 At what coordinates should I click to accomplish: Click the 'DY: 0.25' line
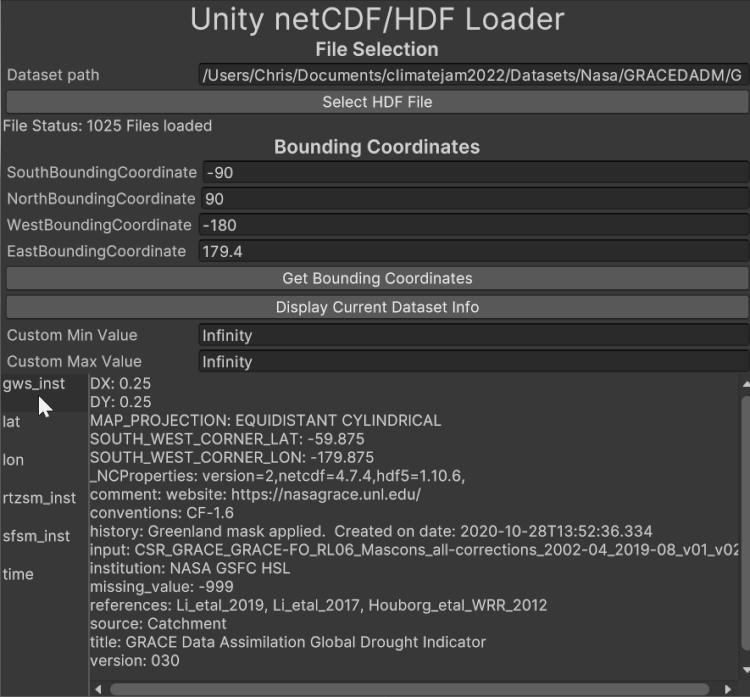click(x=121, y=402)
